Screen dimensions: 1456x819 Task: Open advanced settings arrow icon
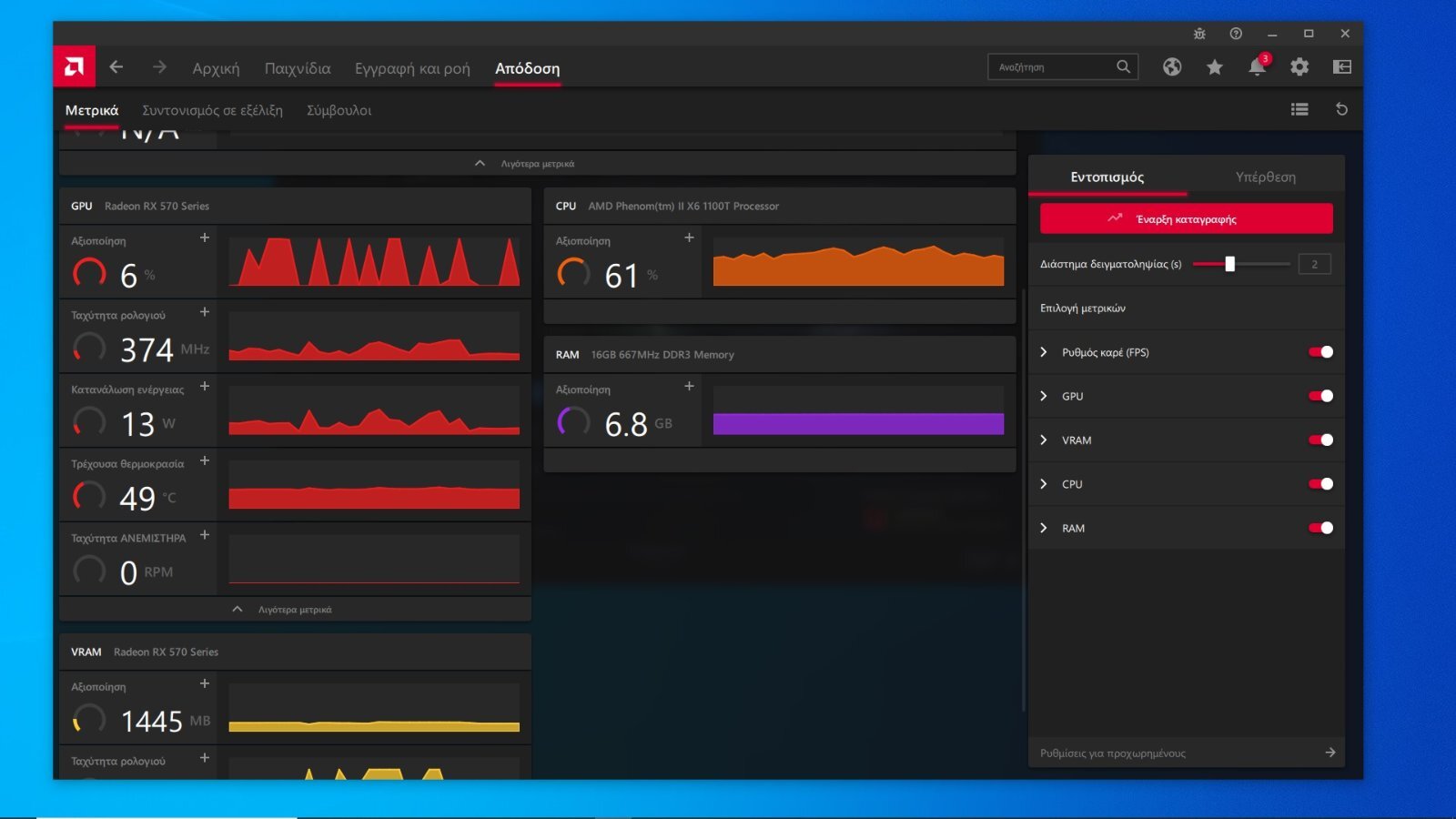pos(1330,753)
